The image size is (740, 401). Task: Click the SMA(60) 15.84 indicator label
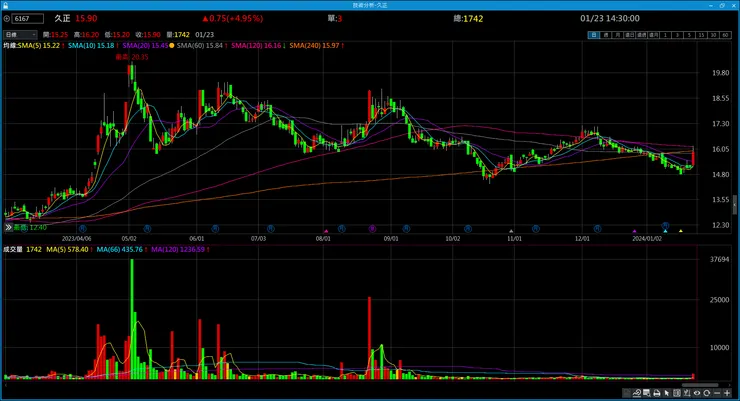click(x=200, y=46)
